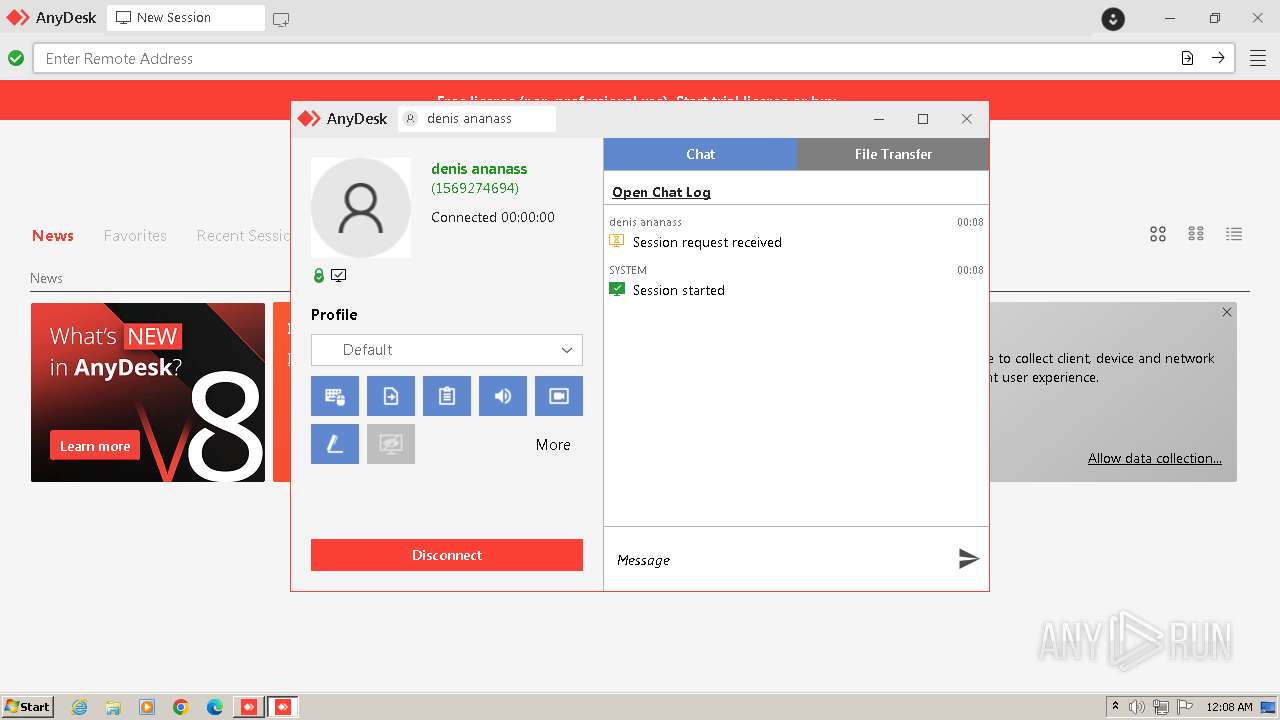Click the What's NEW in AnyDesk thumbnail
The height and width of the screenshot is (720, 1280).
tap(148, 392)
